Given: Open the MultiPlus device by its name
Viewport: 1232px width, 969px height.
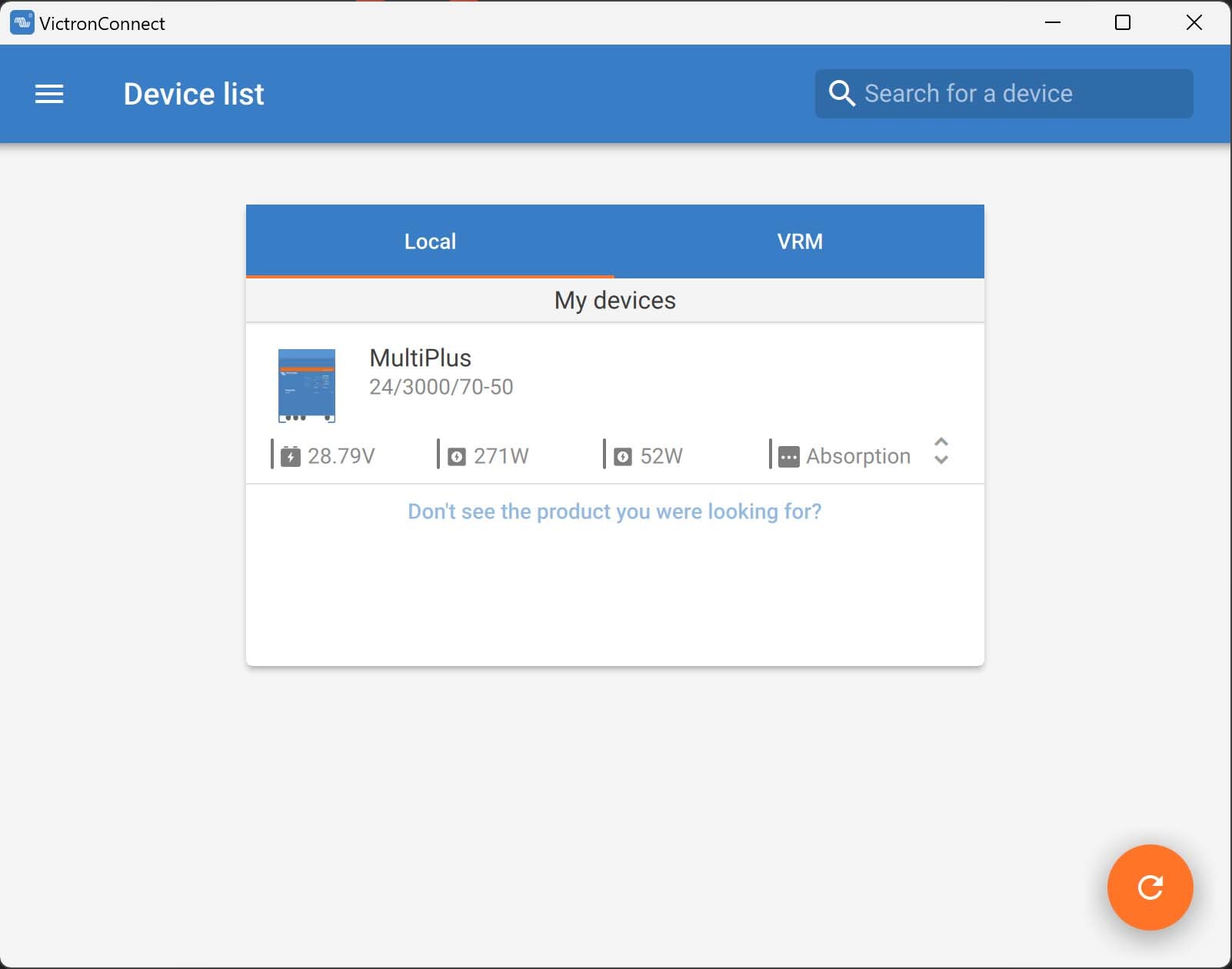Looking at the screenshot, I should coord(420,358).
